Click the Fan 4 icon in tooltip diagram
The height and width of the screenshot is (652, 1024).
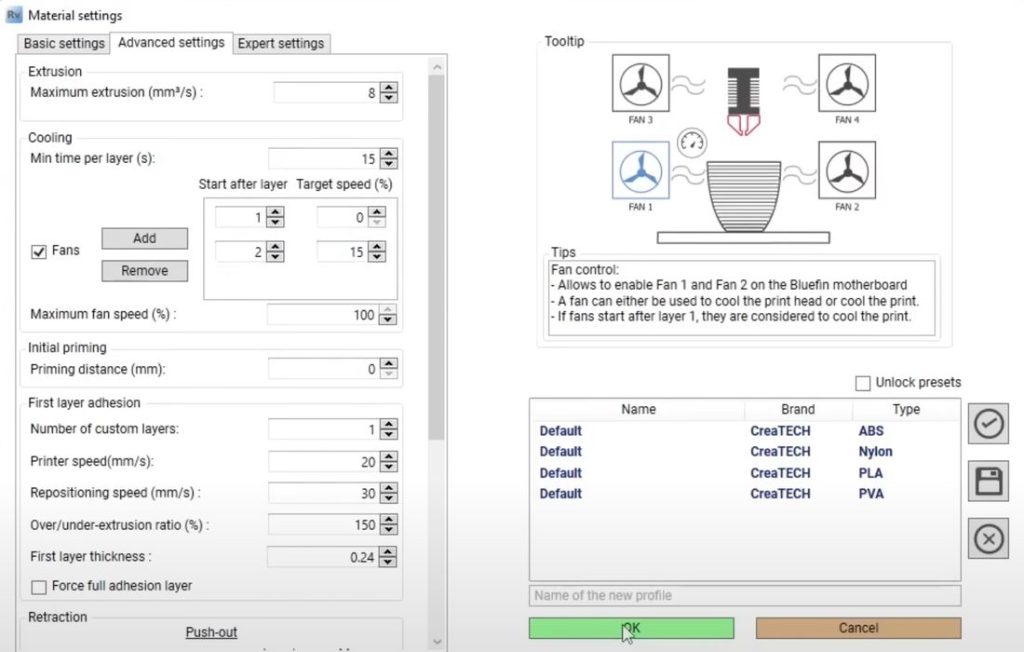pyautogui.click(x=847, y=83)
